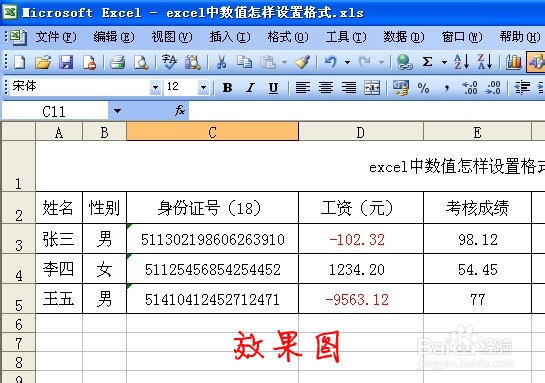Screen dimensions: 545x383
Task: Open the Chart Wizard icon
Action: pyautogui.click(x=513, y=63)
